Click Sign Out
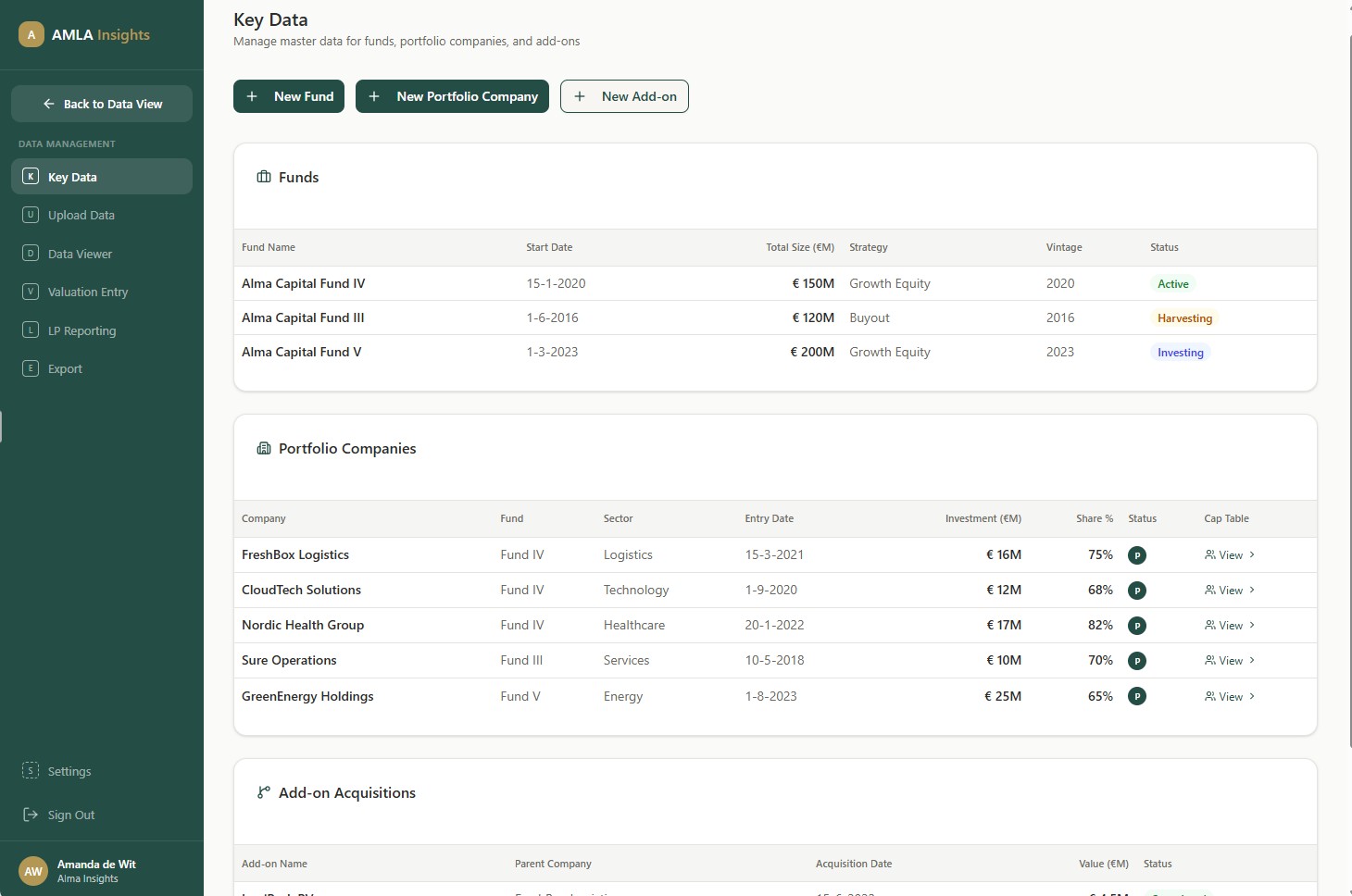Screen dimensions: 1352x896 [x=102, y=815]
